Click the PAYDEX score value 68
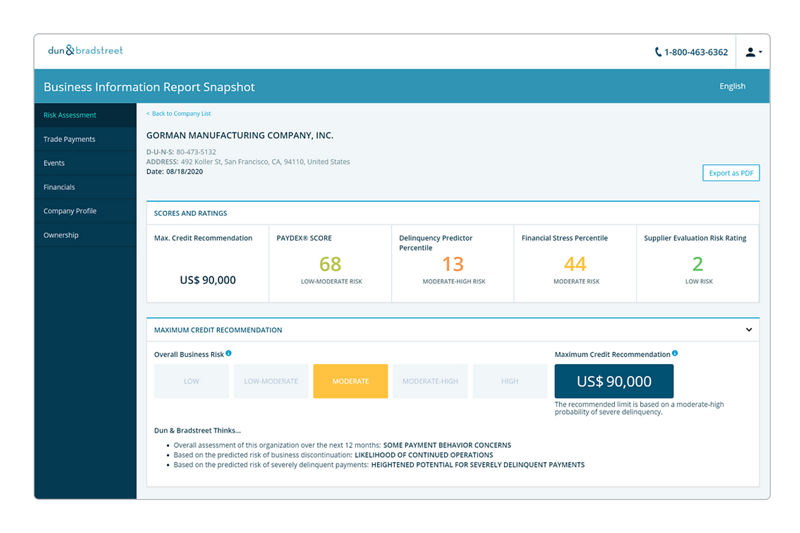Image resolution: width=800 pixels, height=533 pixels. (x=330, y=264)
